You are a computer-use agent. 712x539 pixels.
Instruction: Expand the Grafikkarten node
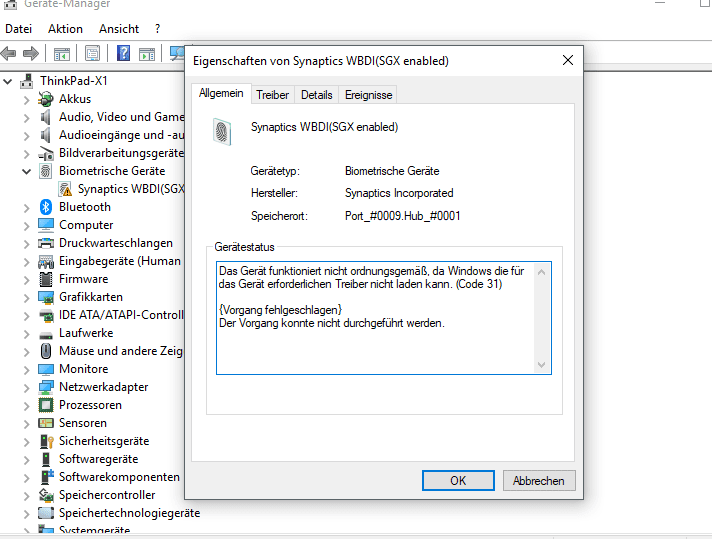(26, 297)
